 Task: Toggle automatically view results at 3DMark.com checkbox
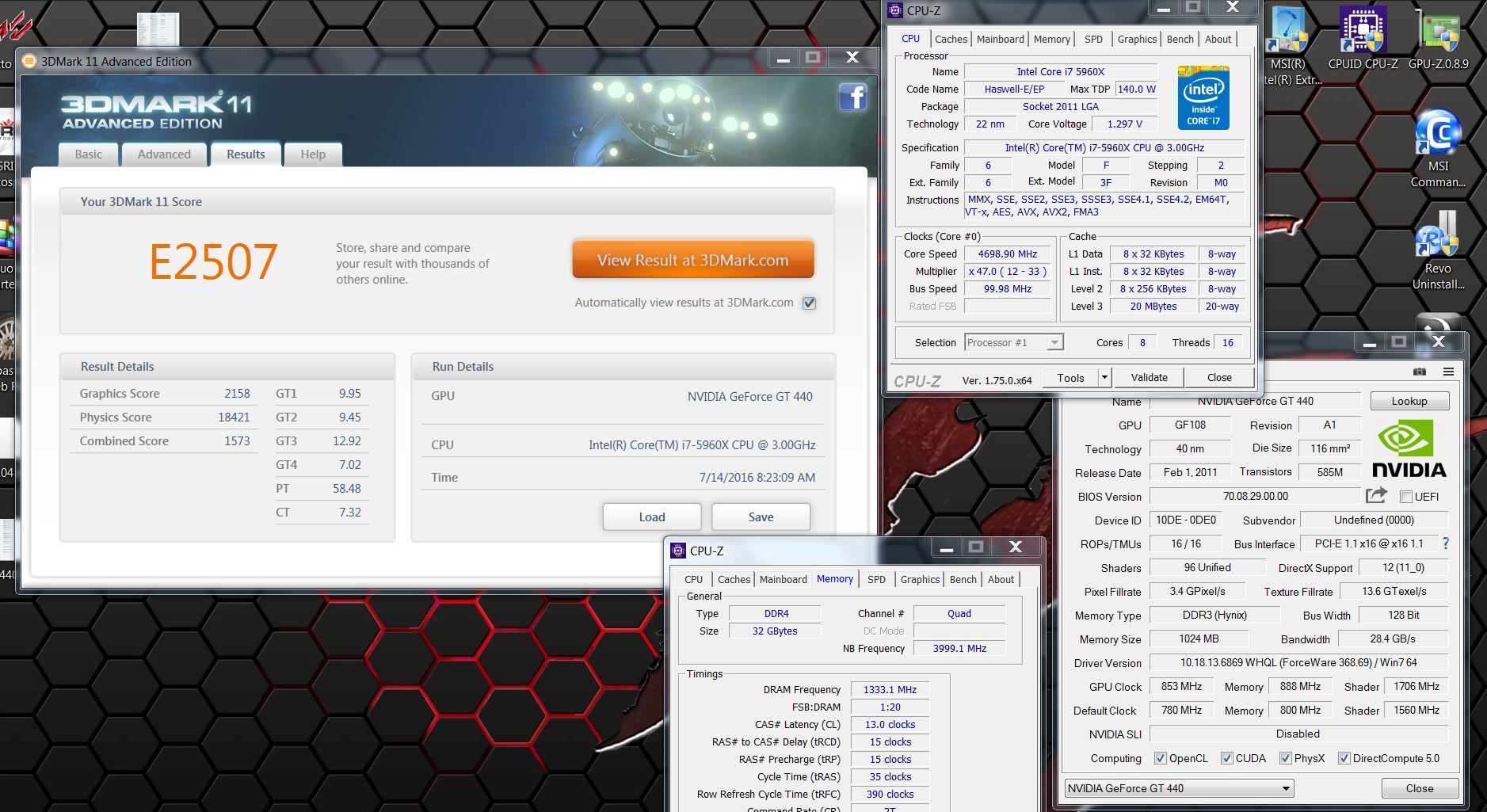click(809, 303)
